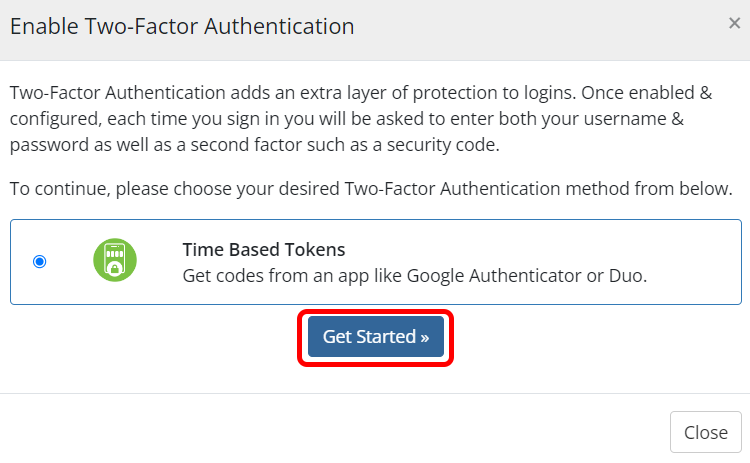Image resolution: width=750 pixels, height=463 pixels.
Task: Click the 'To continue, please choose' instruction line
Action: (x=370, y=188)
